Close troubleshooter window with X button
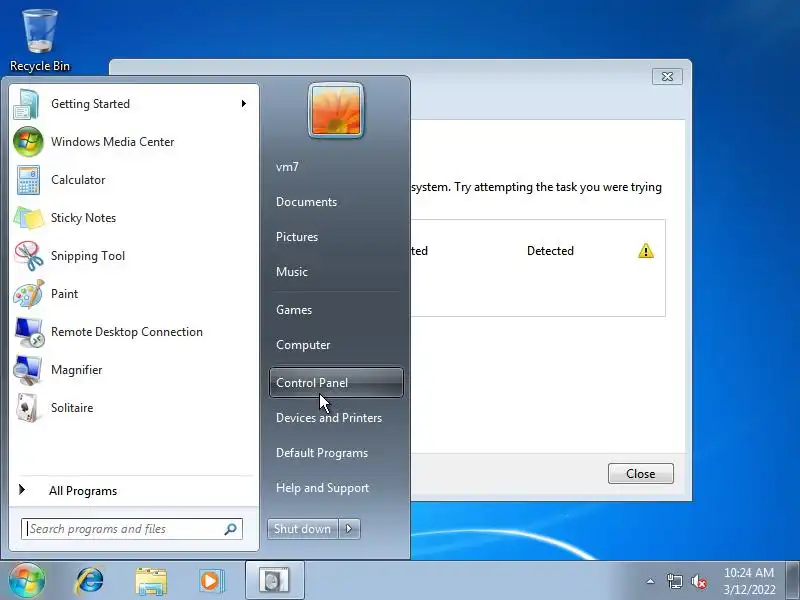 tap(667, 77)
